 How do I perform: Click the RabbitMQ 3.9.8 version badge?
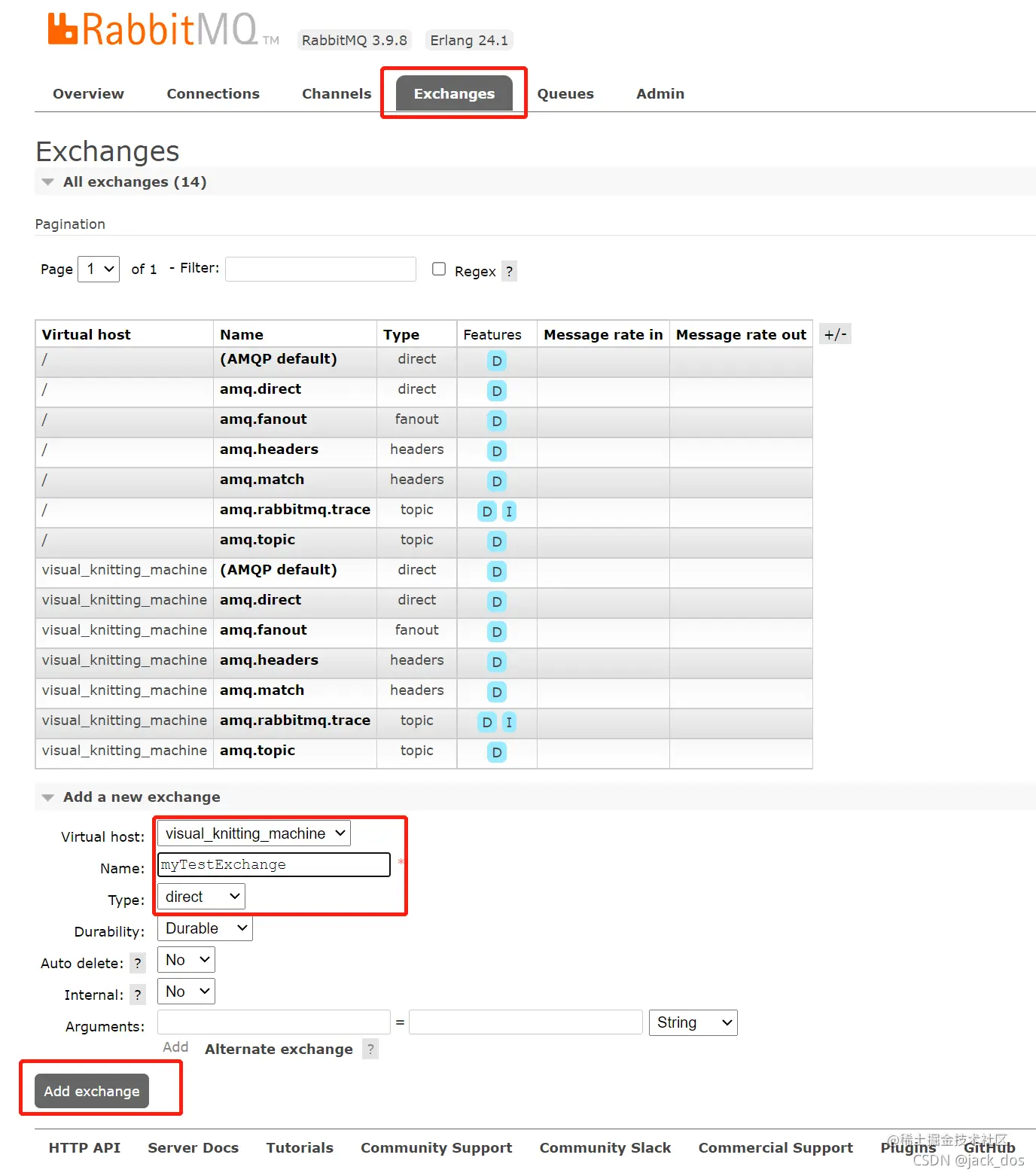tap(355, 40)
